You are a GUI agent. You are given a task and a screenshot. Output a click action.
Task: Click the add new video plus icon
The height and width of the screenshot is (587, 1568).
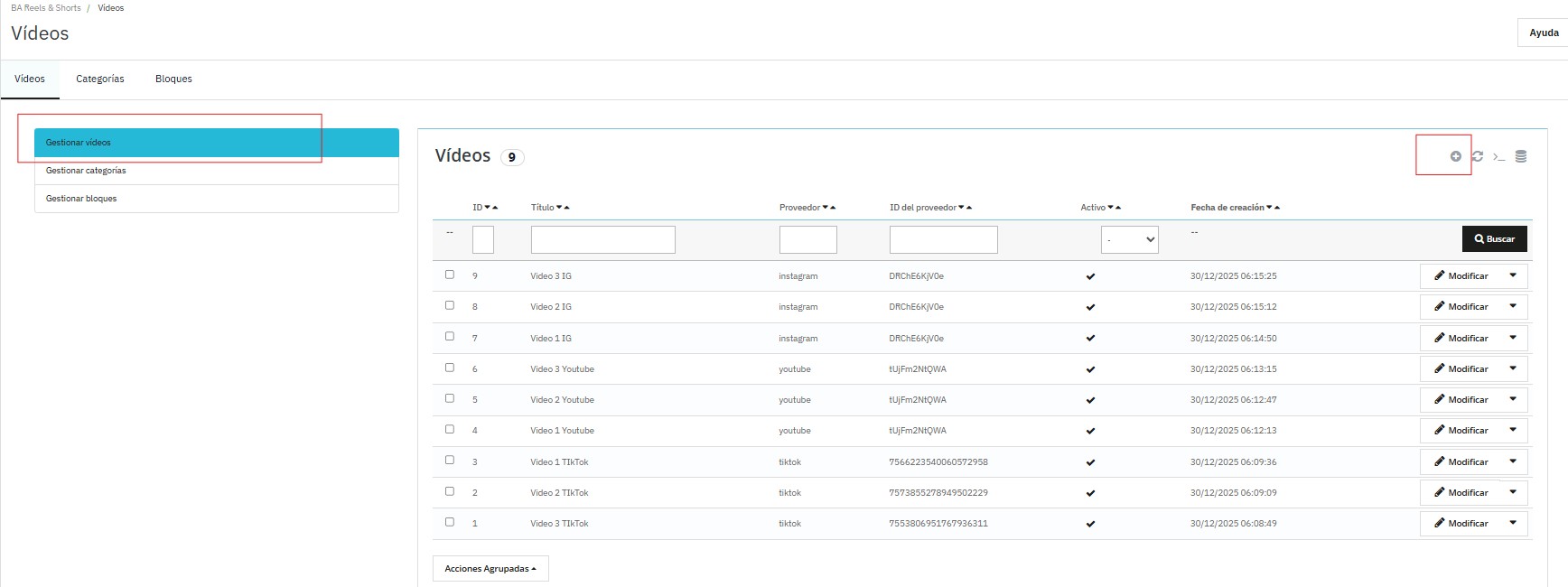(x=1455, y=156)
